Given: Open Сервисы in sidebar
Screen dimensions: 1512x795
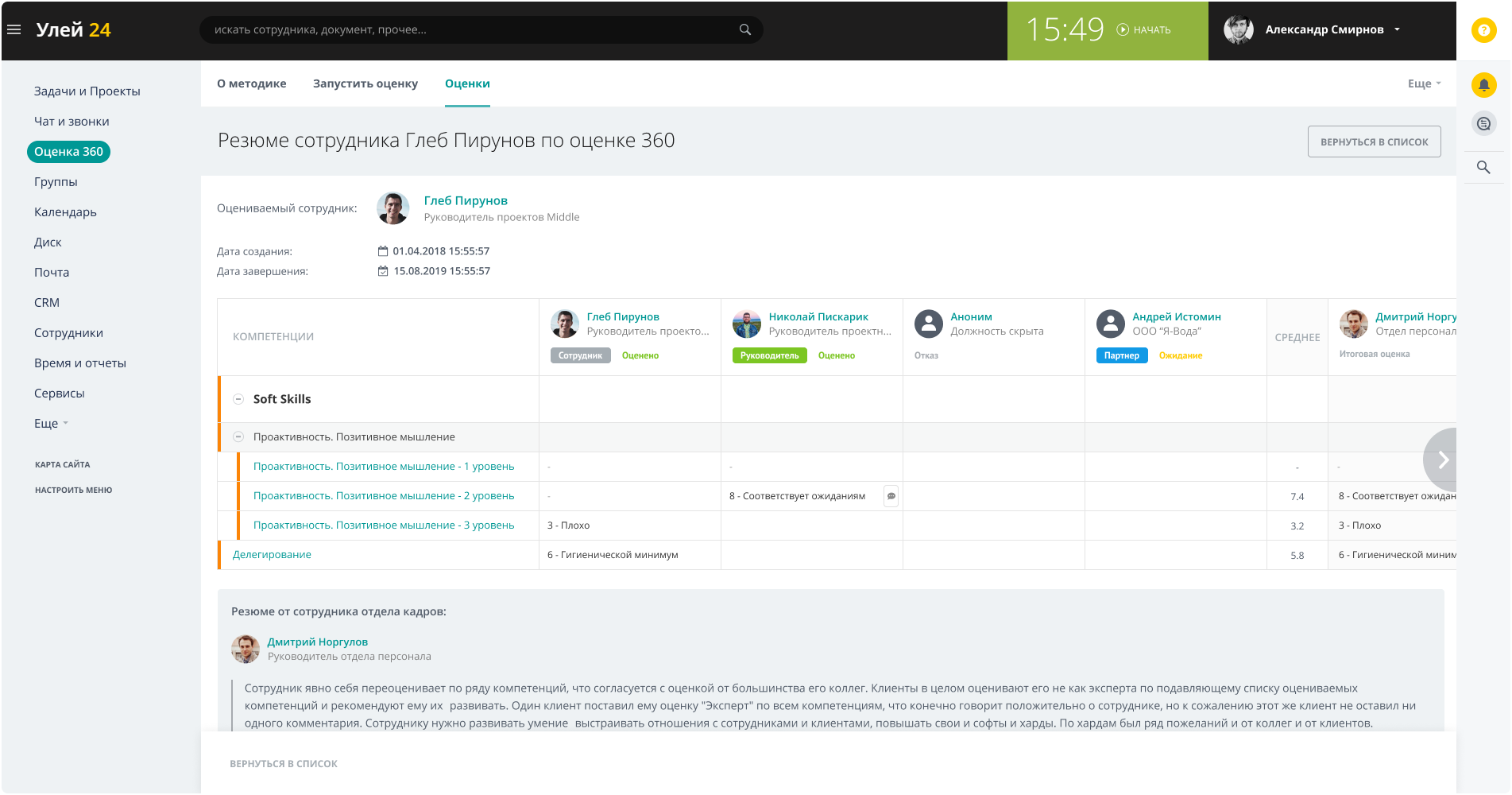Looking at the screenshot, I should tap(59, 394).
